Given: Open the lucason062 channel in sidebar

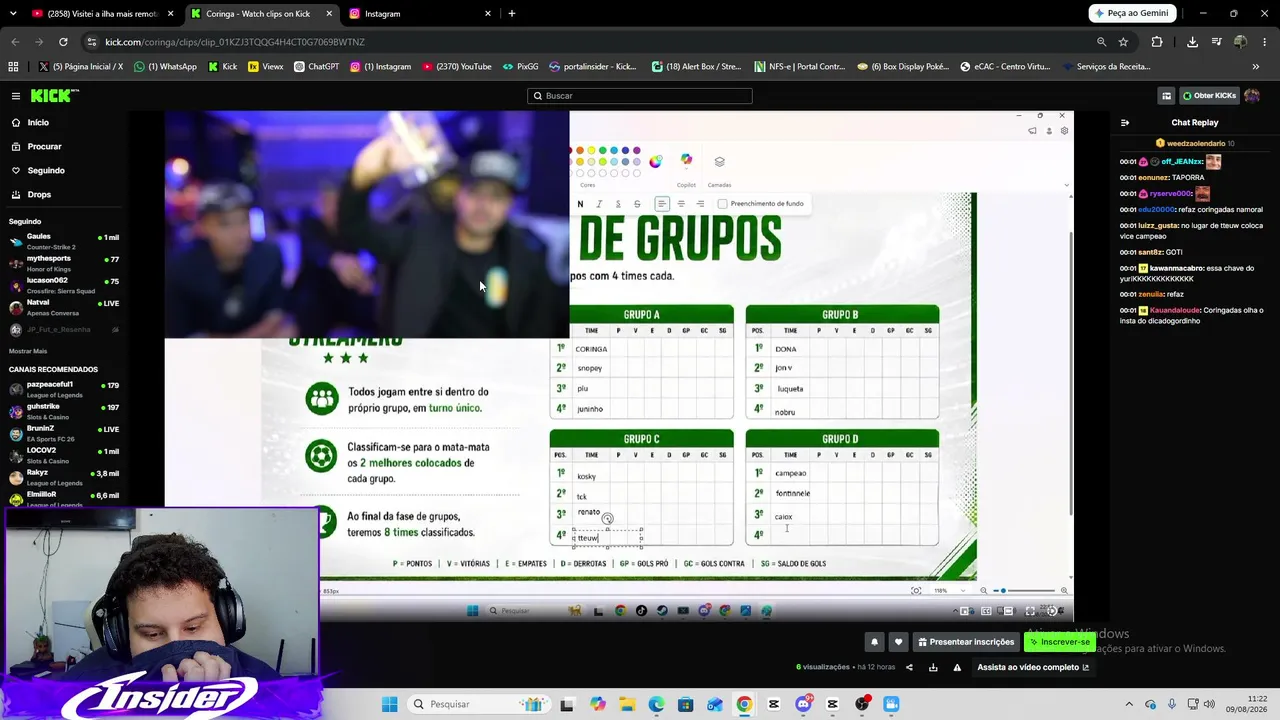Looking at the screenshot, I should [x=64, y=285].
